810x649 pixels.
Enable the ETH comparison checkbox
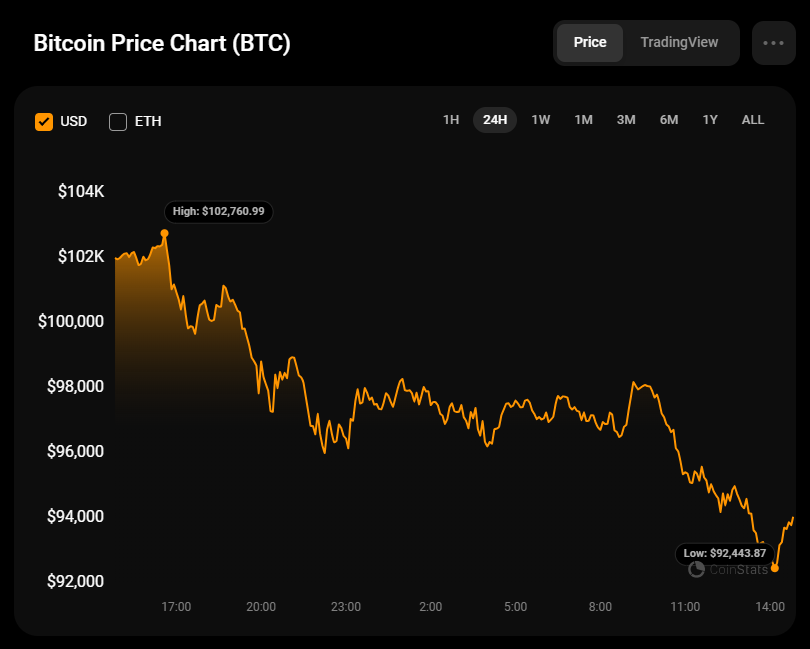click(x=118, y=122)
